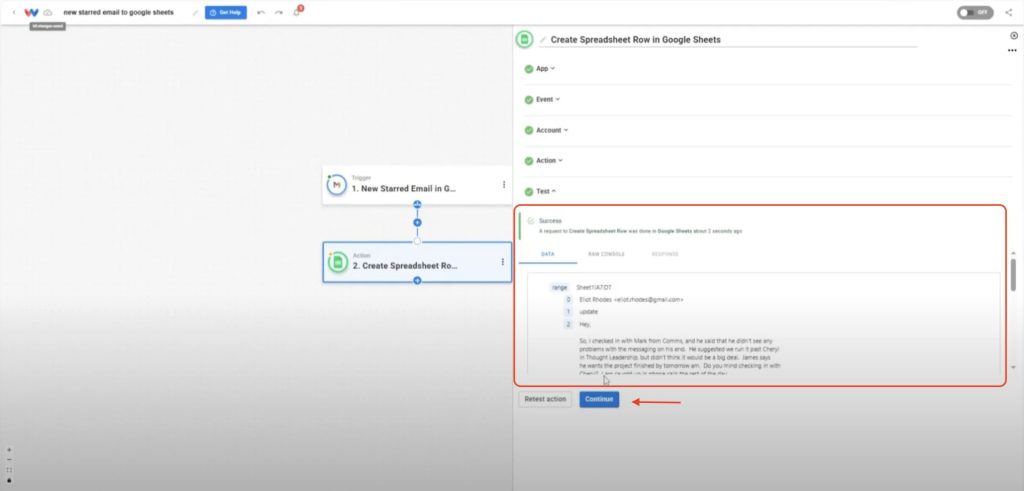Select the 'Hey,' value in row 2
Screen dimensions: 1024x491
click(x=585, y=324)
